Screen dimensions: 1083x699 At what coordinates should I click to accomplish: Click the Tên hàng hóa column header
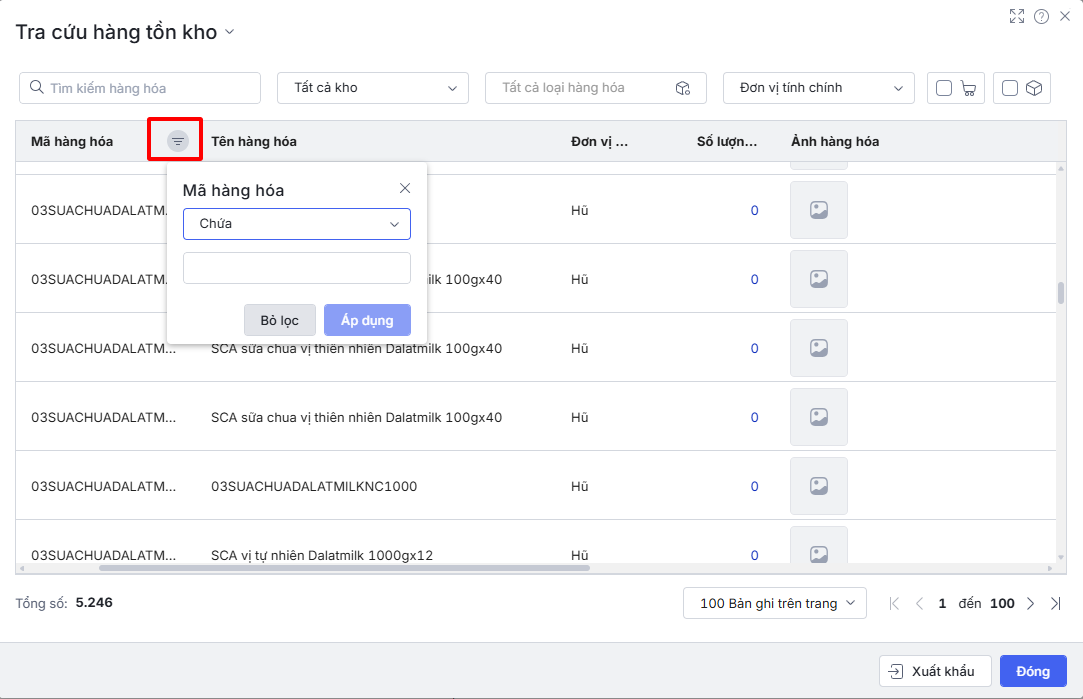[254, 141]
